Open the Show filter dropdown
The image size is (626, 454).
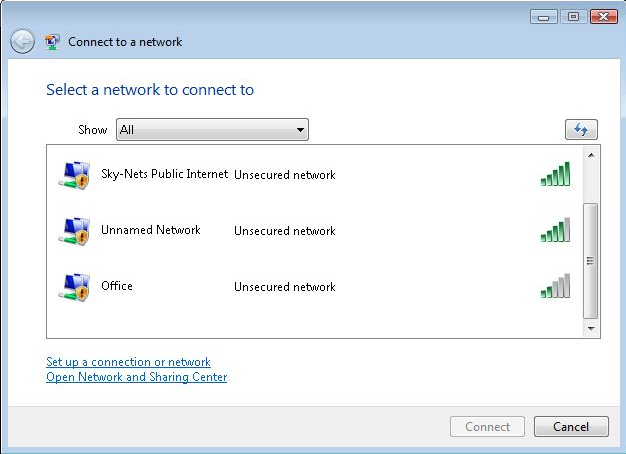coord(212,130)
